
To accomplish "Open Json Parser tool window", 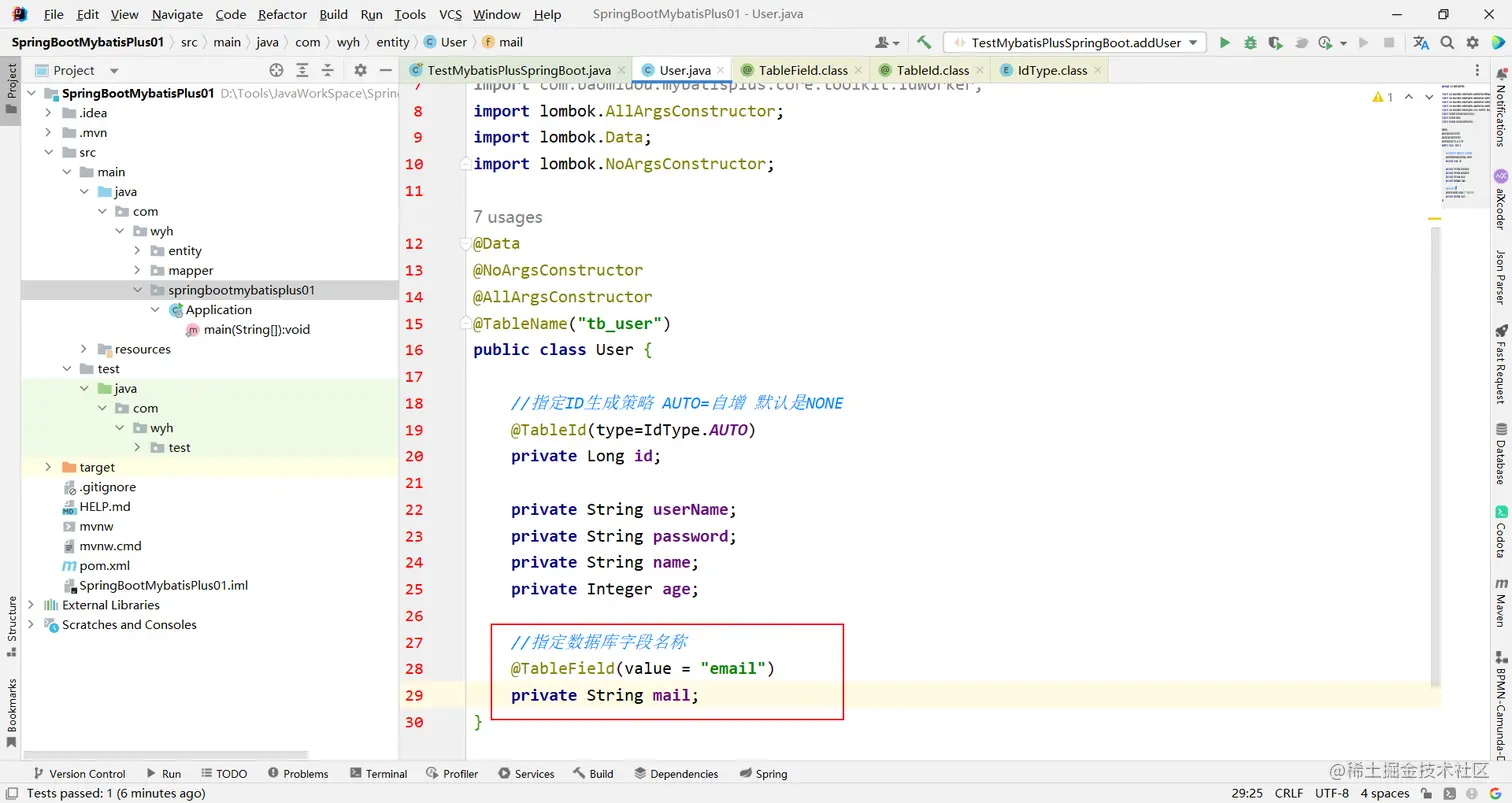I will [x=1500, y=276].
